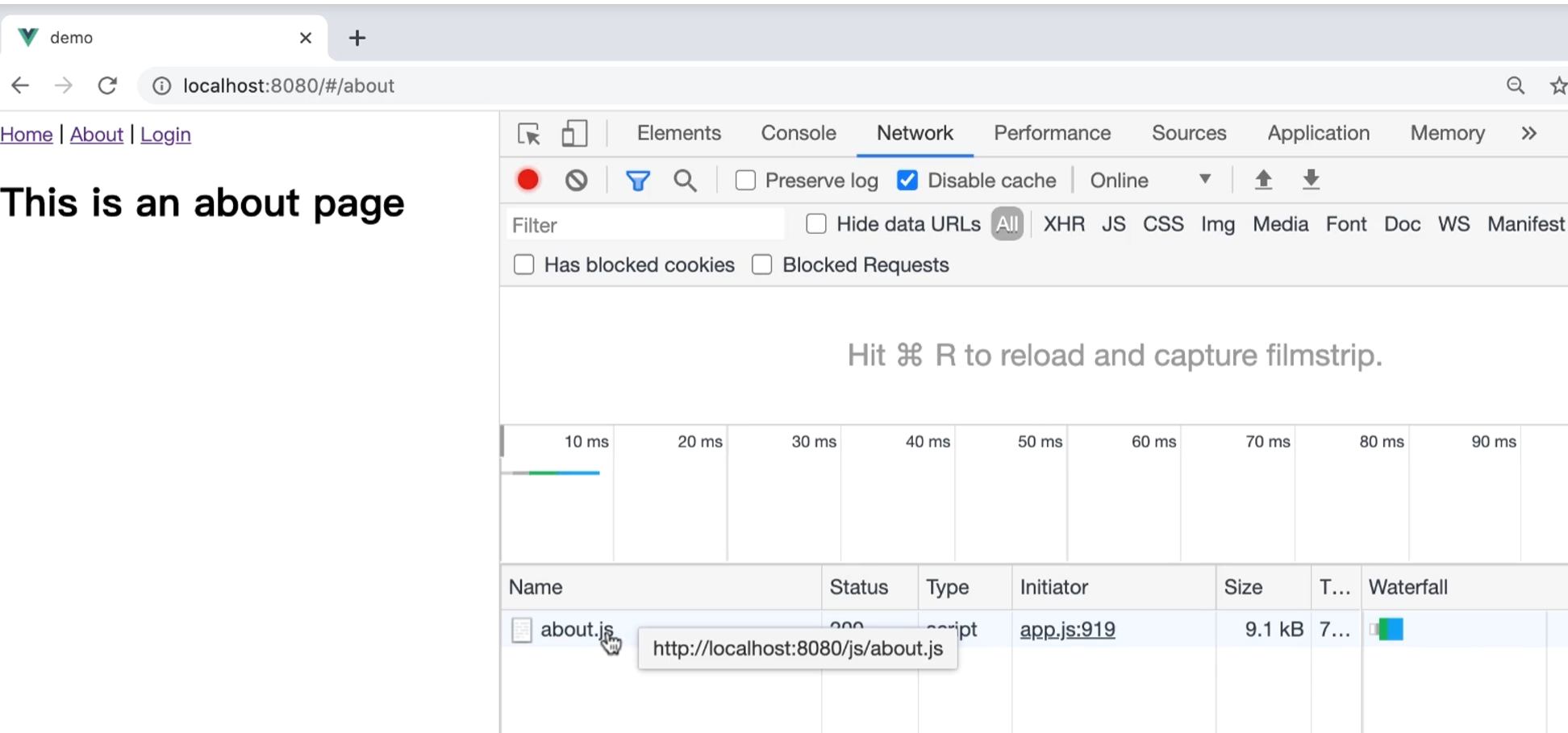Uncheck the Disable cache checkbox
This screenshot has height=733, width=1568.
(907, 181)
